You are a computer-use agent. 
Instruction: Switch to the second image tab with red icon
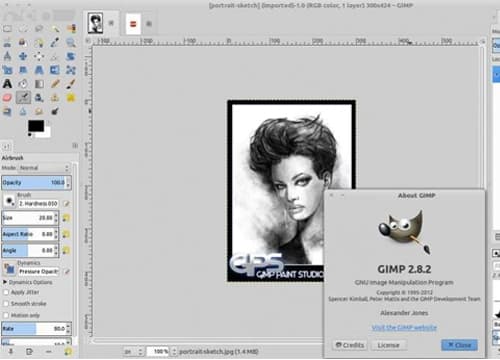(133, 24)
